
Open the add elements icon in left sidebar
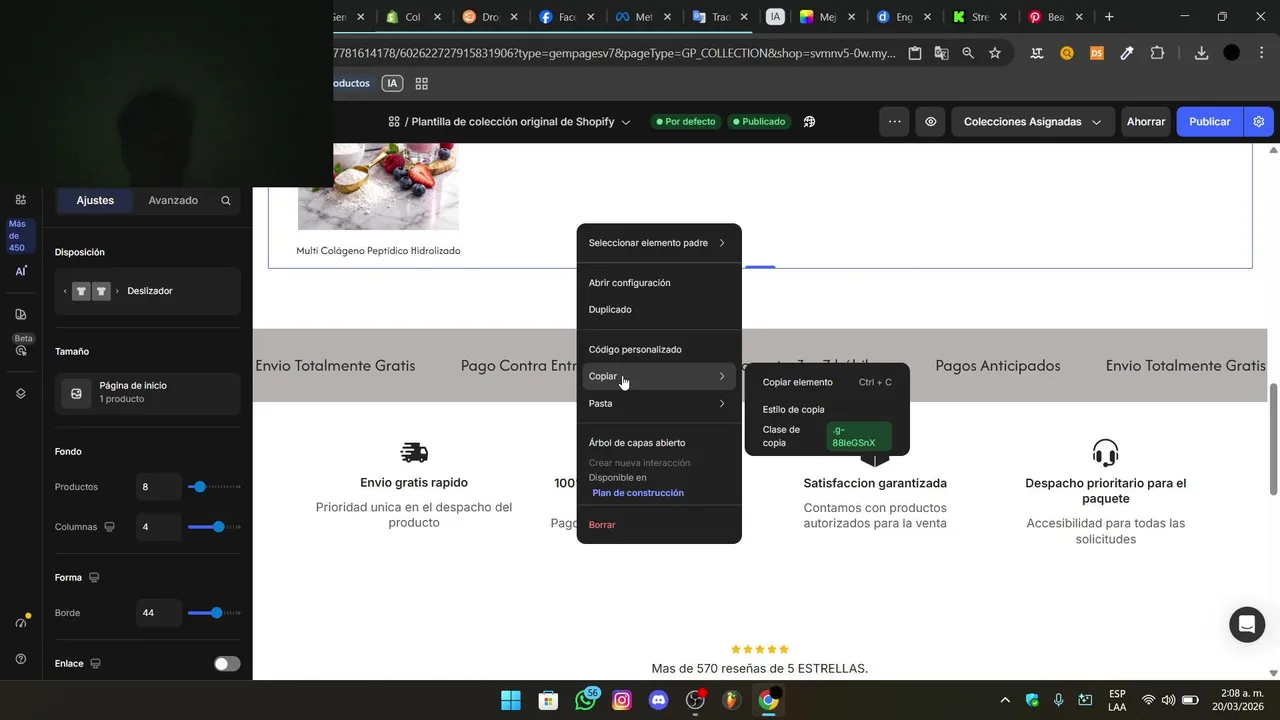click(x=21, y=200)
